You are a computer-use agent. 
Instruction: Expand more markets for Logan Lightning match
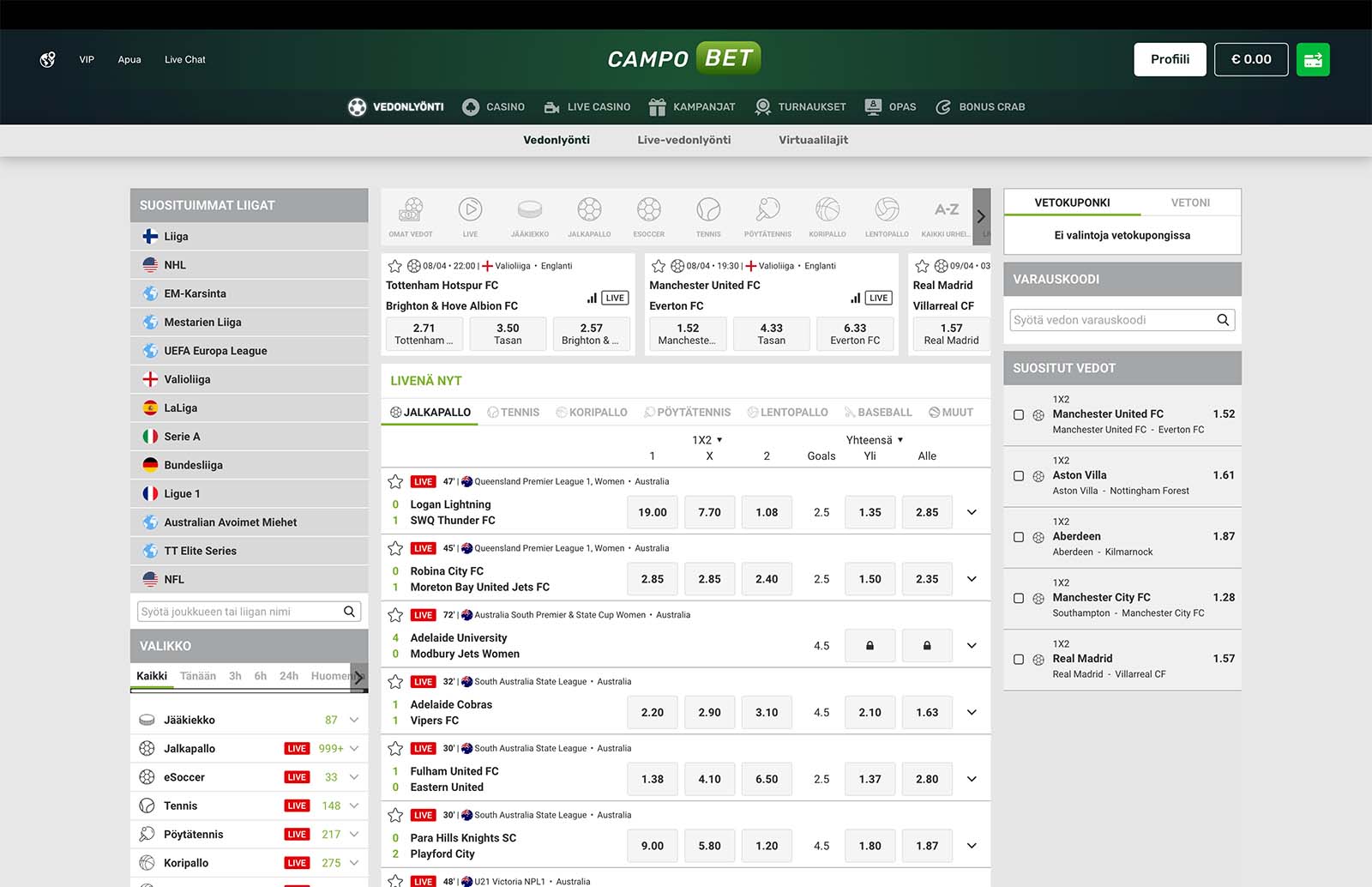[972, 512]
